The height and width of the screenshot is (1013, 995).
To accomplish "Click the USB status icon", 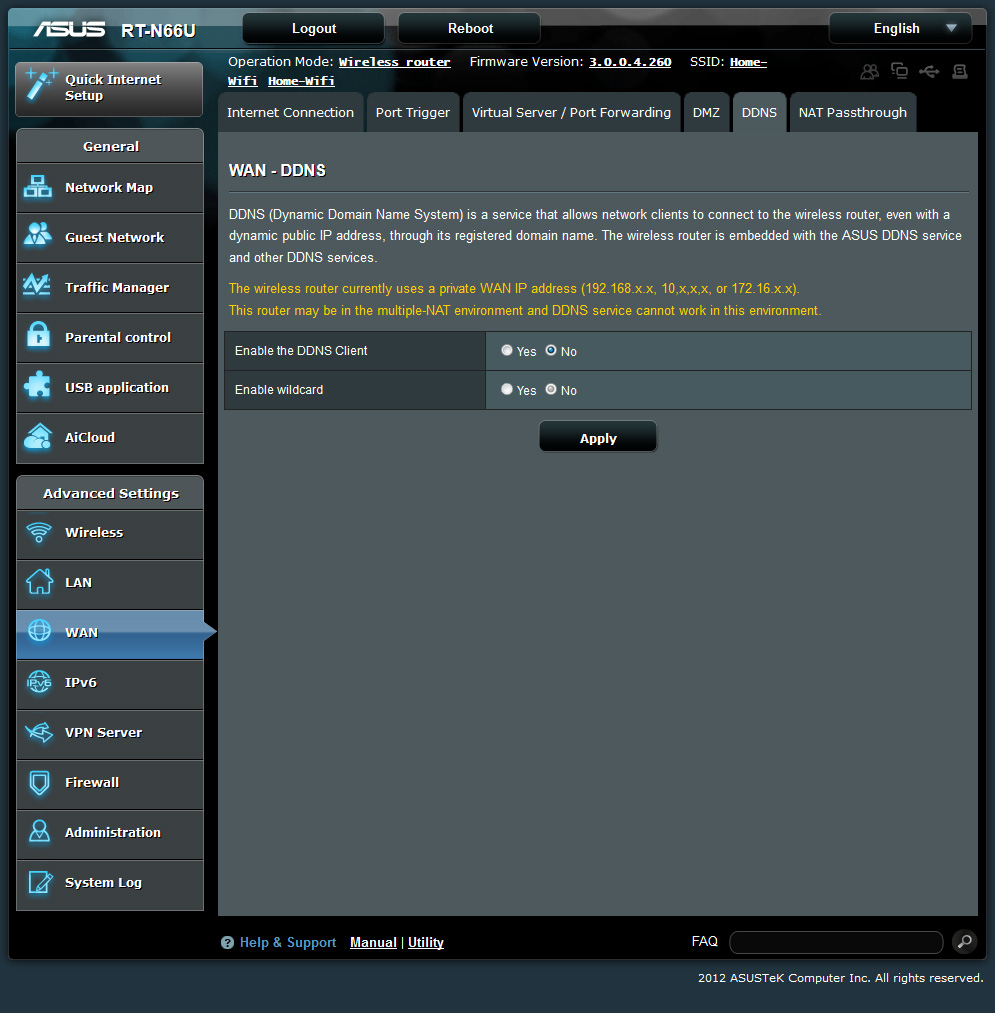I will click(929, 71).
